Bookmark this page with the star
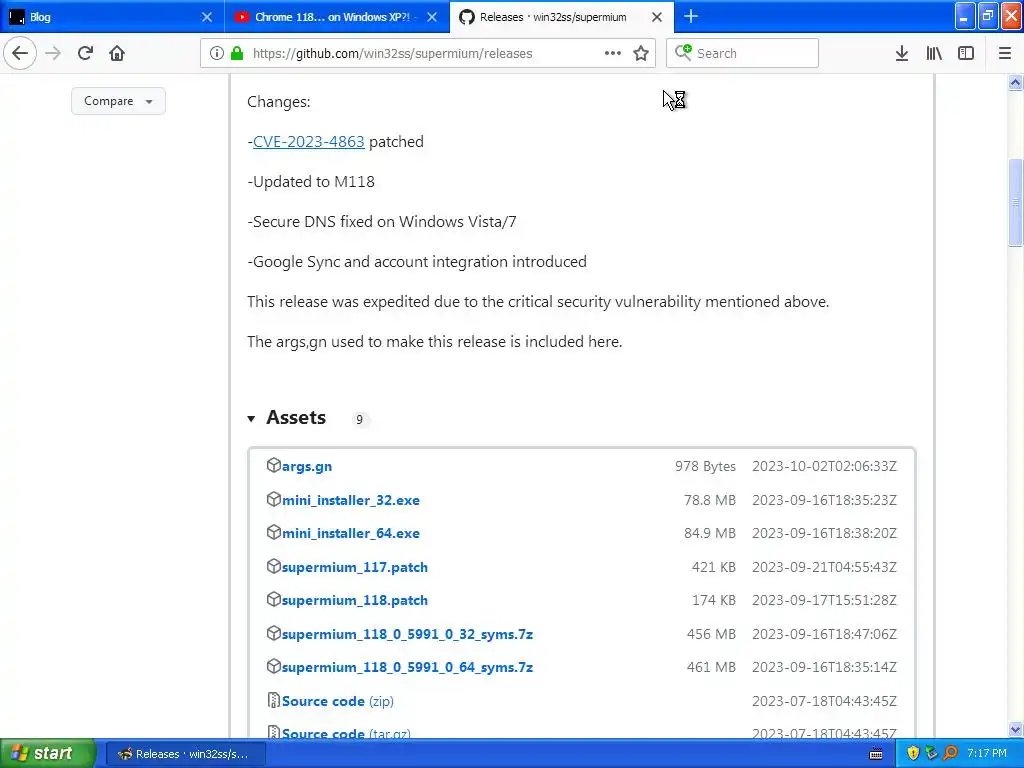1024x768 pixels. (641, 53)
